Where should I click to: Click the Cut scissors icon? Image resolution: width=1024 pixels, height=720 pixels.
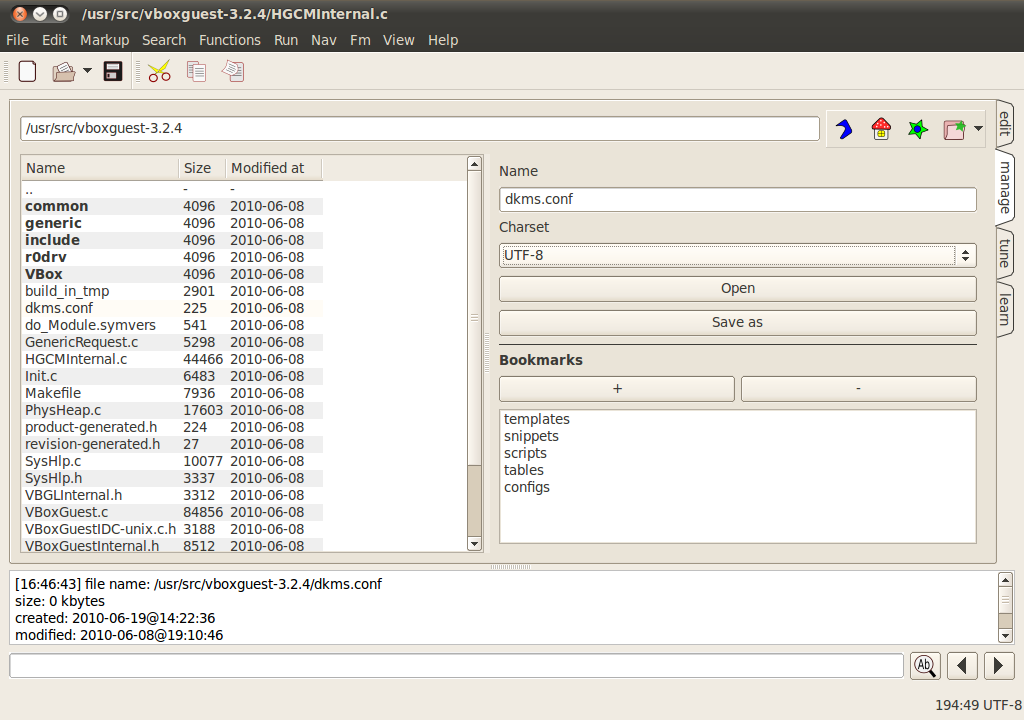coord(159,71)
